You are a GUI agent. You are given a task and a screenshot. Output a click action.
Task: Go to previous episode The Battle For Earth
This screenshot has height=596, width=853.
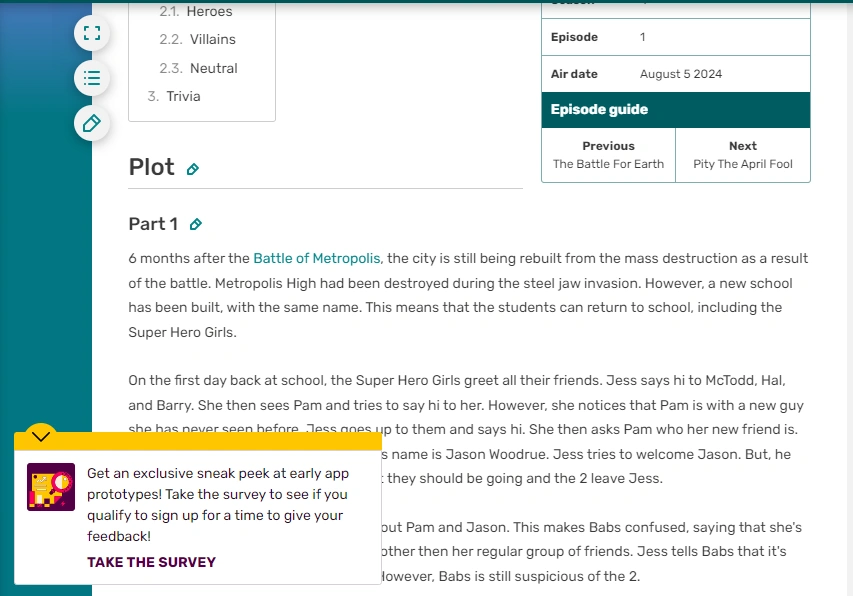click(x=607, y=155)
